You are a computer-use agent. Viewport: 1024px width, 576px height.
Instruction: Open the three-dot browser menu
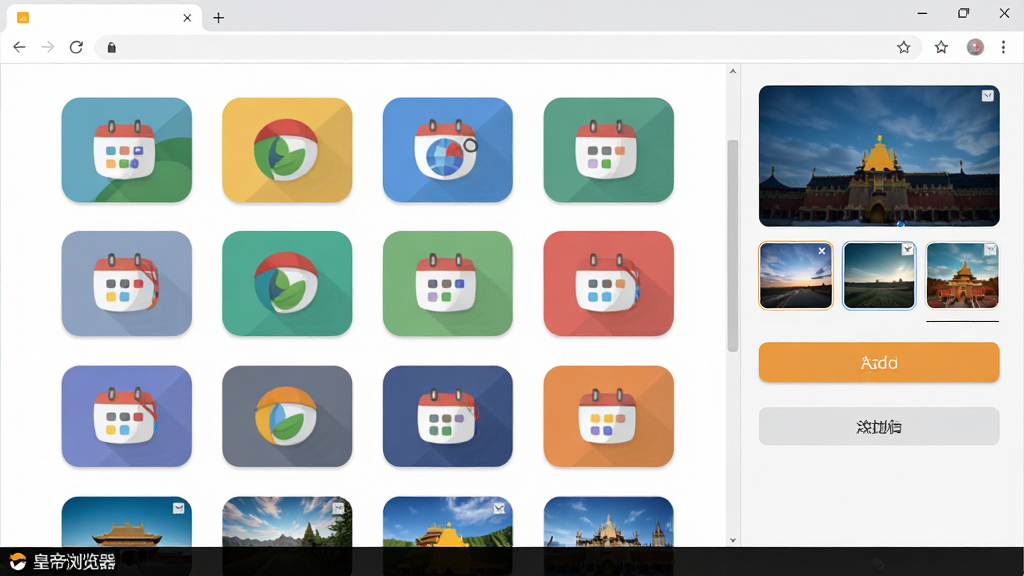[1004, 47]
